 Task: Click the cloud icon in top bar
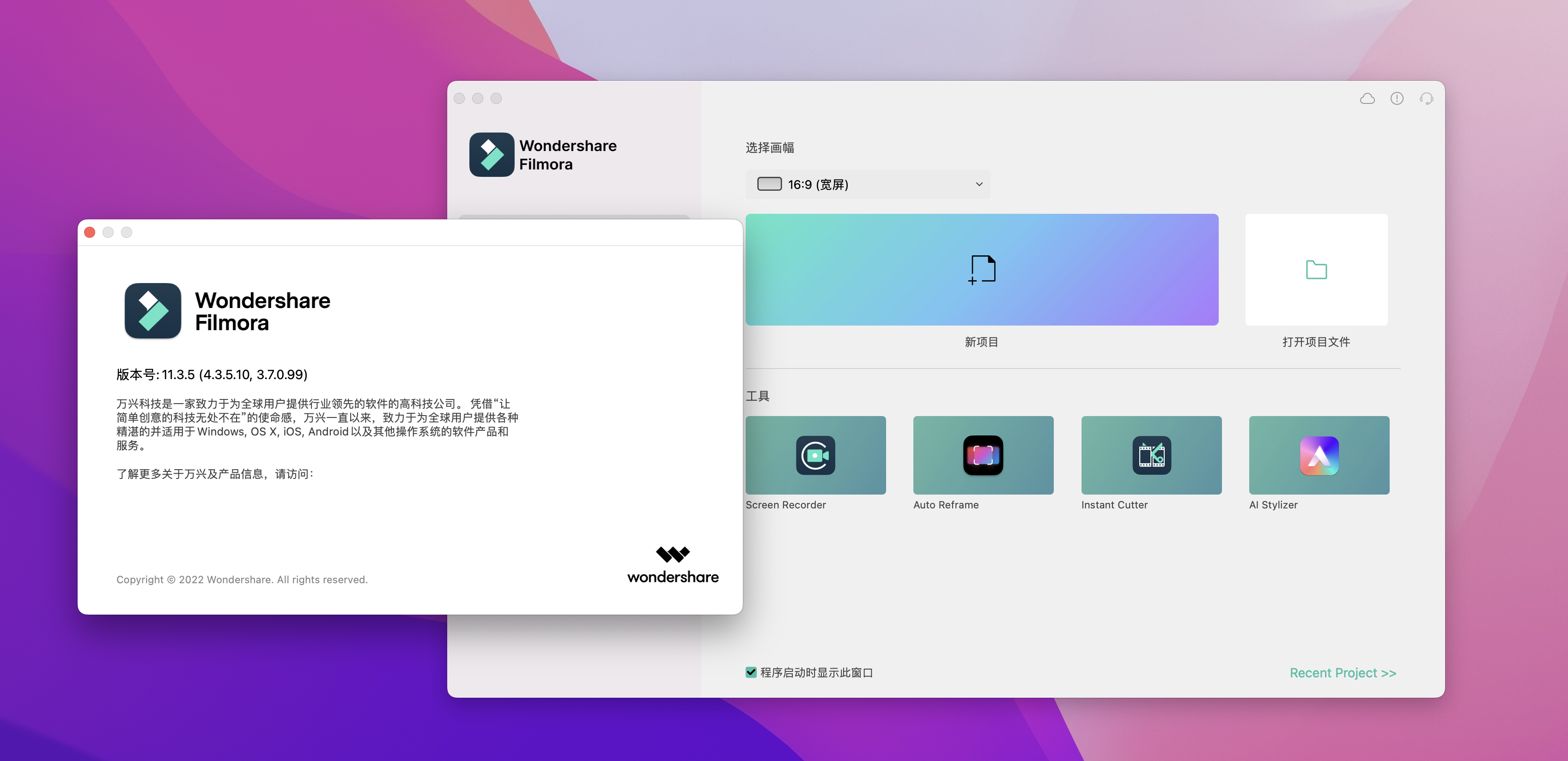click(x=1367, y=98)
